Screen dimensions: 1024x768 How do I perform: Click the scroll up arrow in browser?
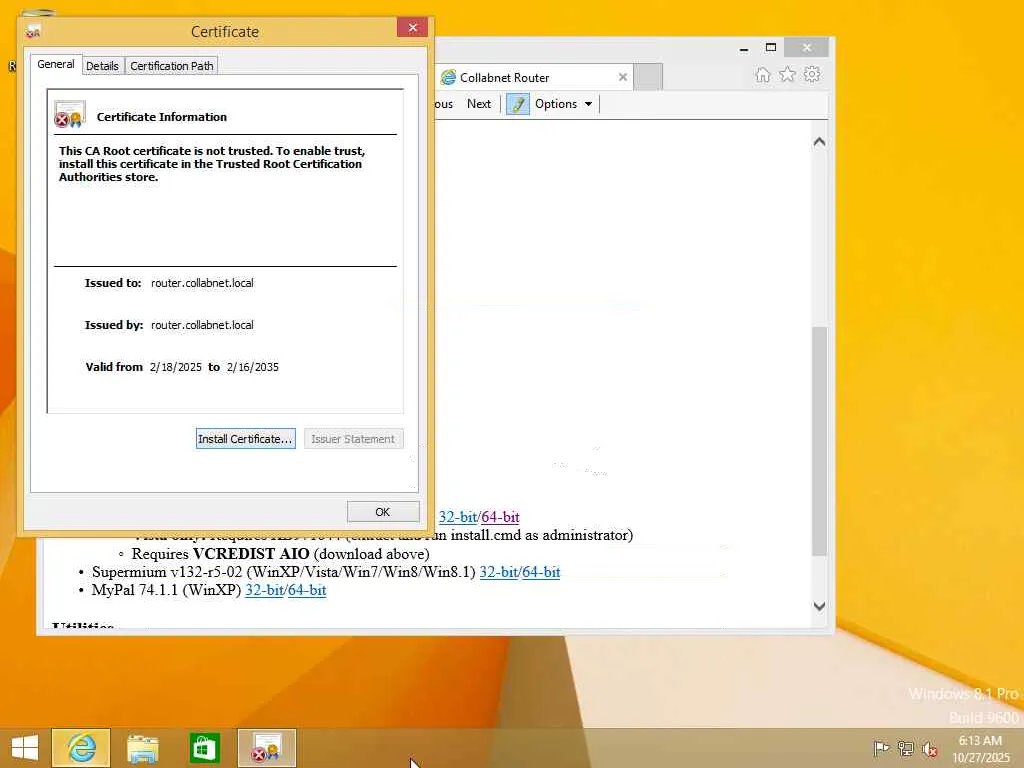point(819,142)
